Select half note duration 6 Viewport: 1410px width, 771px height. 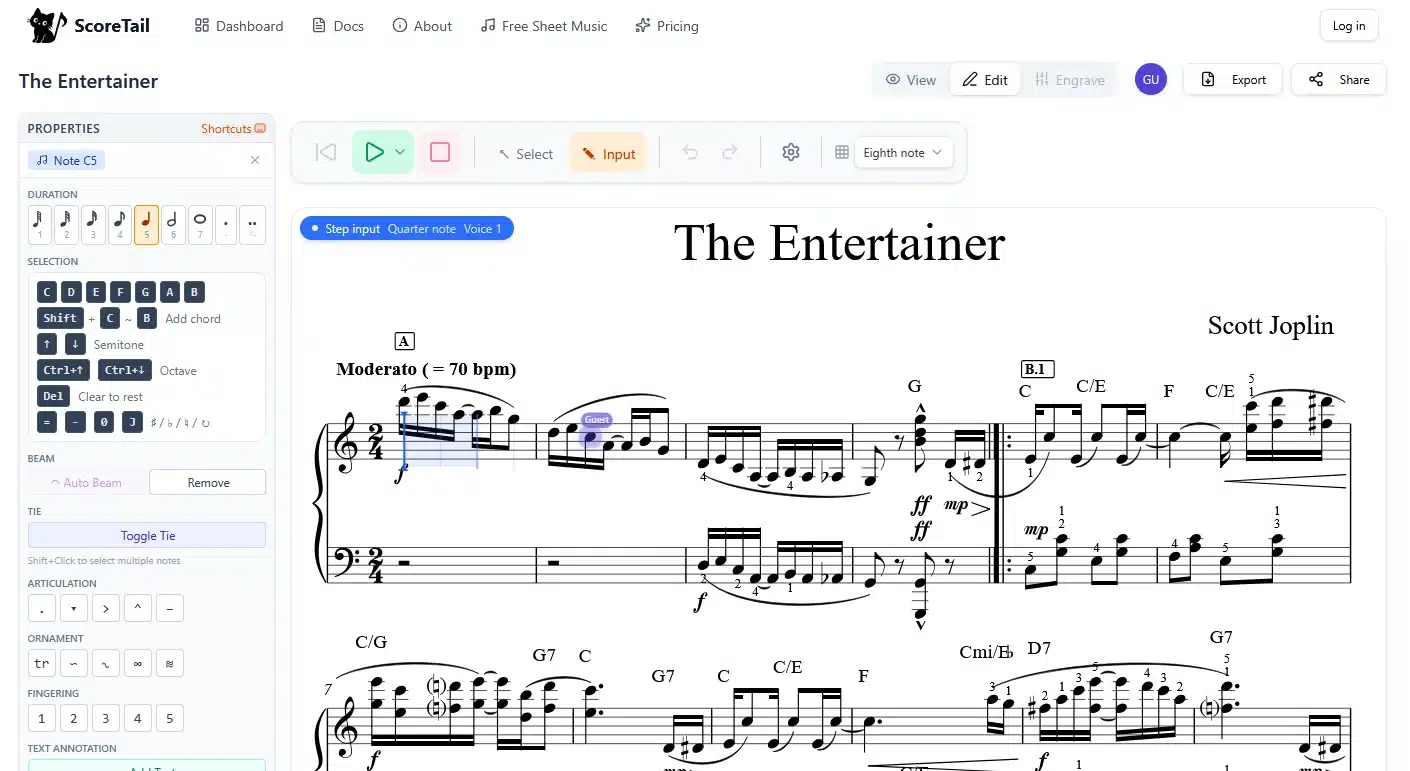tap(173, 224)
